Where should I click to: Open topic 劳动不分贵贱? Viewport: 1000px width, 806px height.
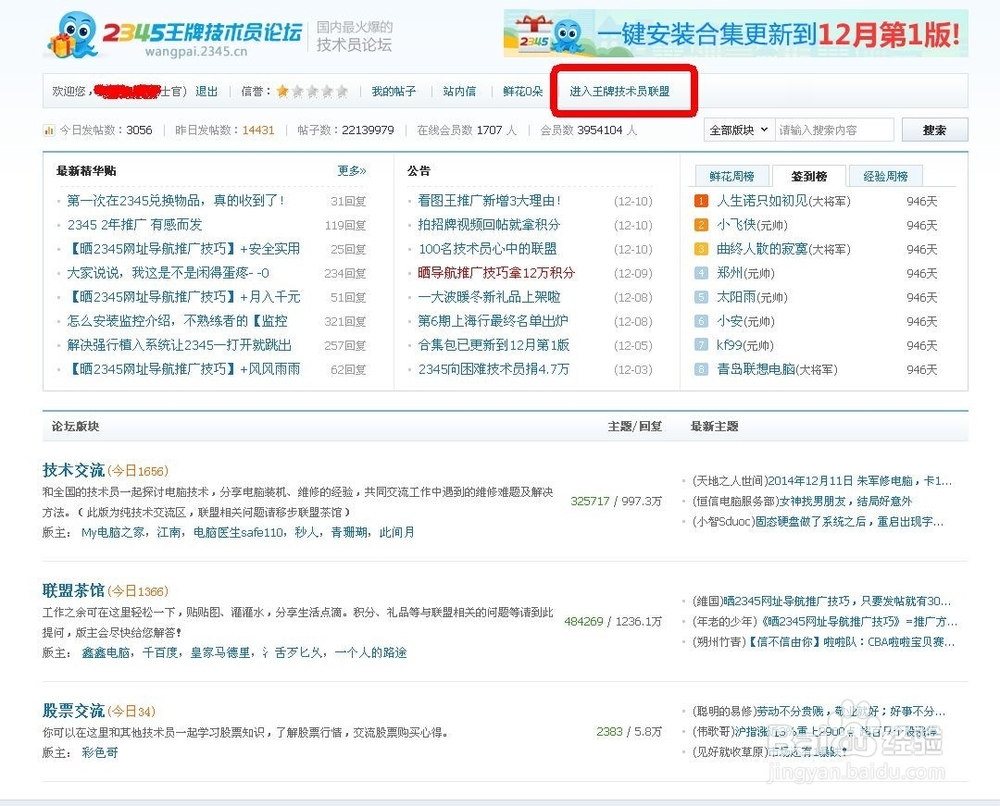pos(851,710)
